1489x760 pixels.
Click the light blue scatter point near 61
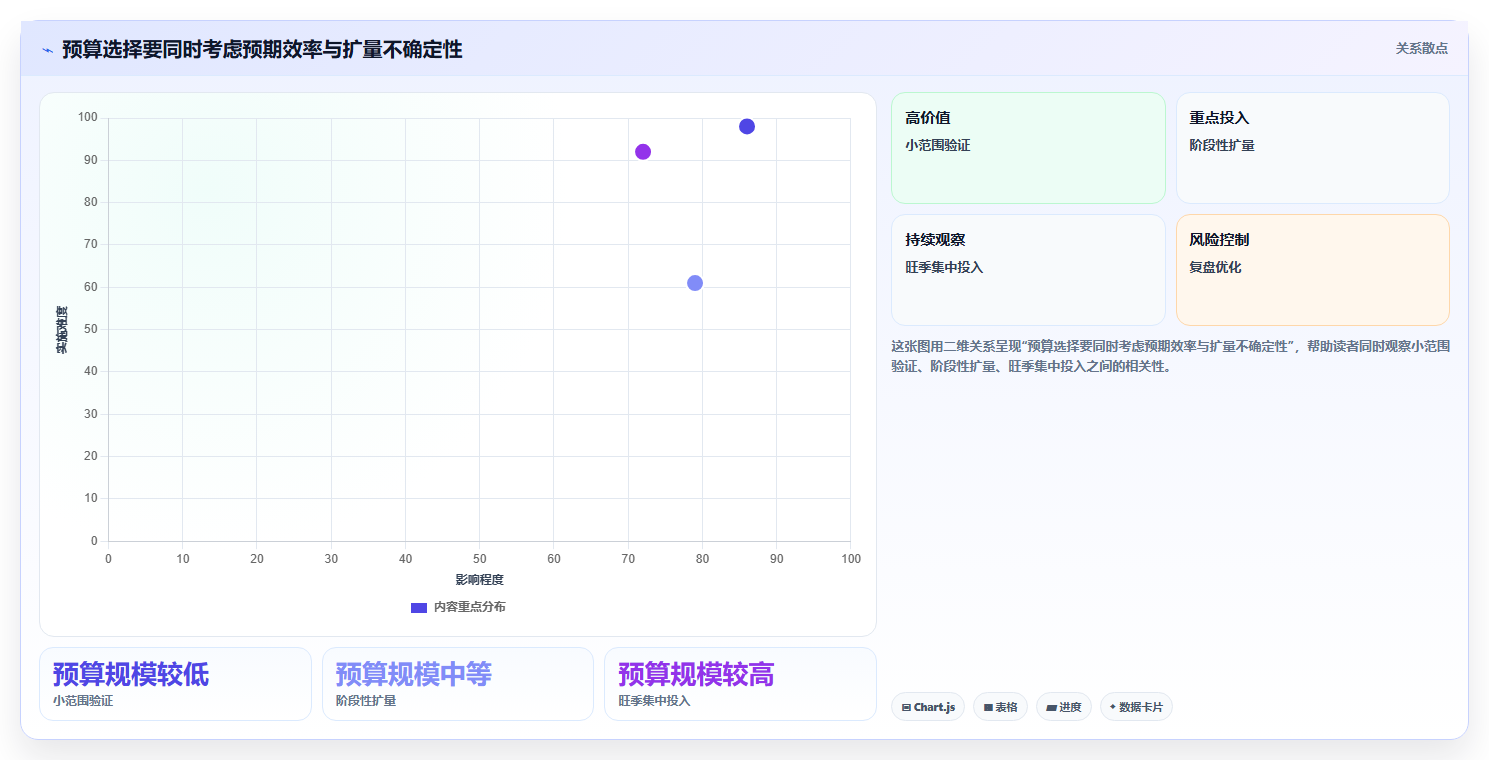(x=695, y=283)
